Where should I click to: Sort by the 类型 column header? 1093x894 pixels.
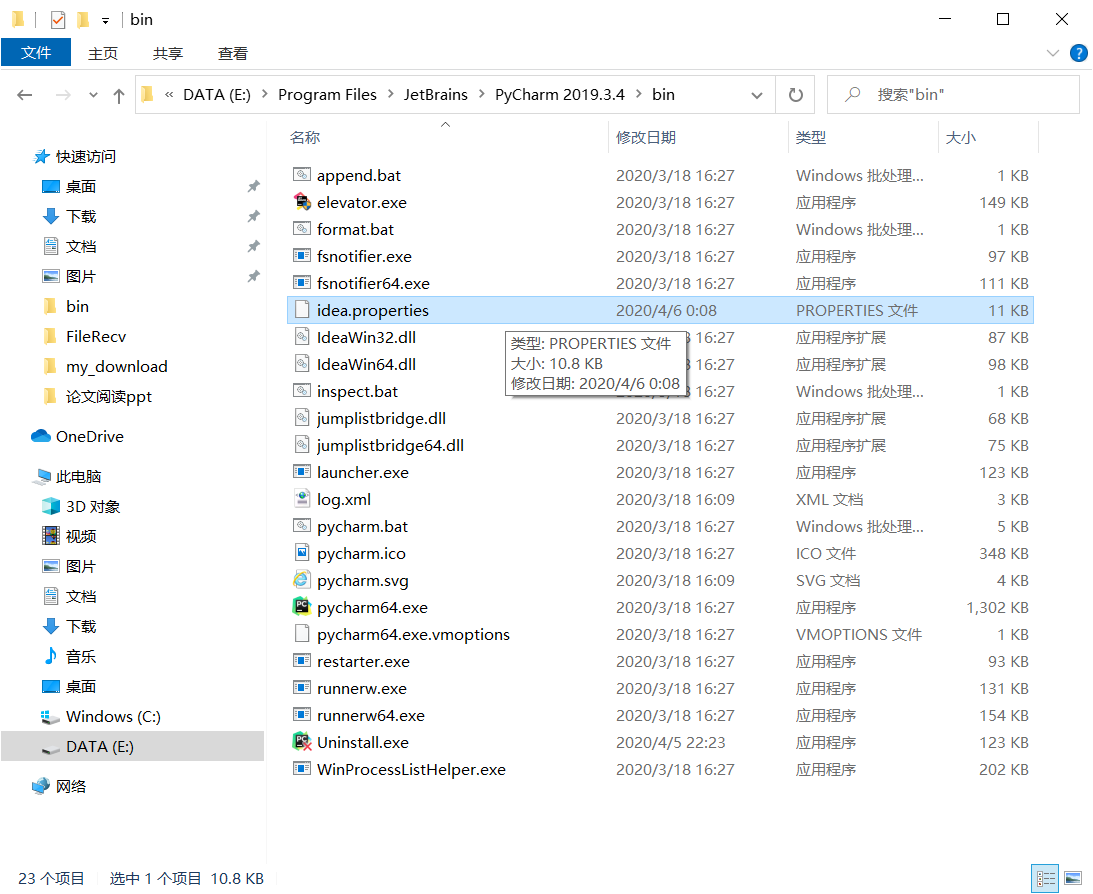(811, 137)
